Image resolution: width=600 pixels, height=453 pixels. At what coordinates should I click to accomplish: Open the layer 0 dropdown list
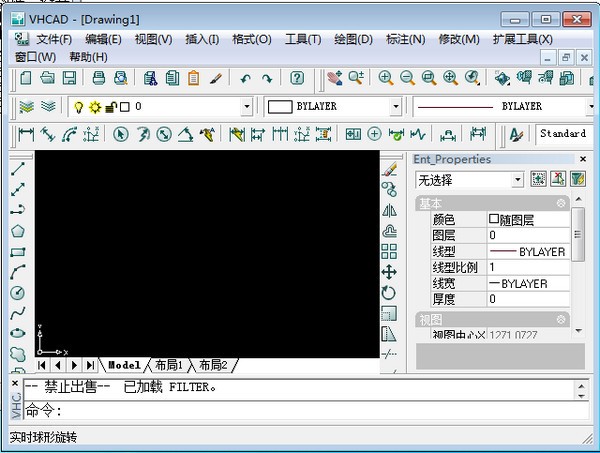click(x=246, y=106)
